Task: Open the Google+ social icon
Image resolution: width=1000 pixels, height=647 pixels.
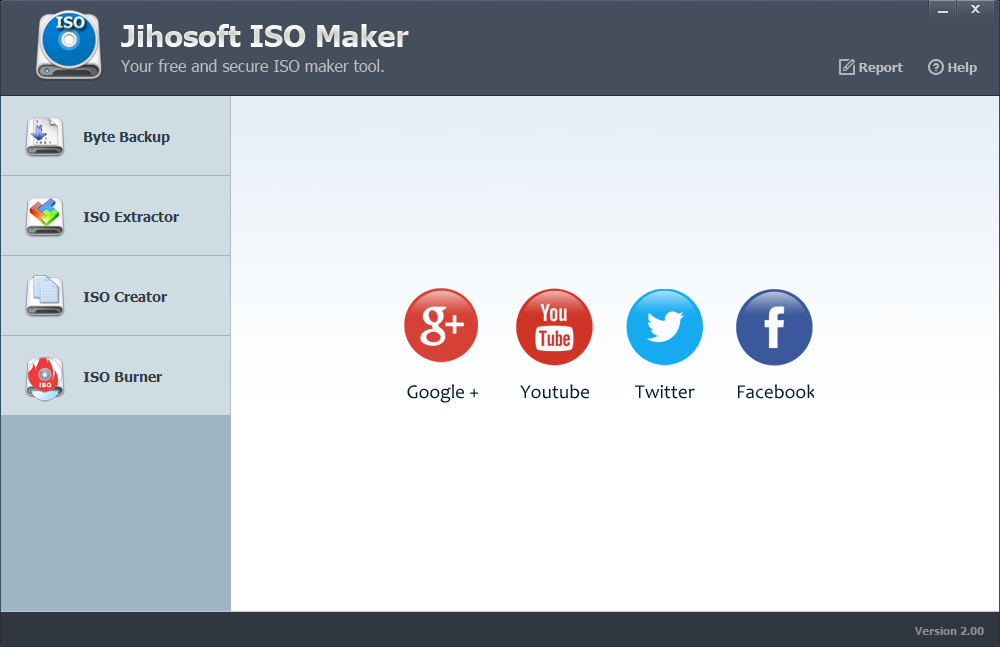Action: point(441,325)
